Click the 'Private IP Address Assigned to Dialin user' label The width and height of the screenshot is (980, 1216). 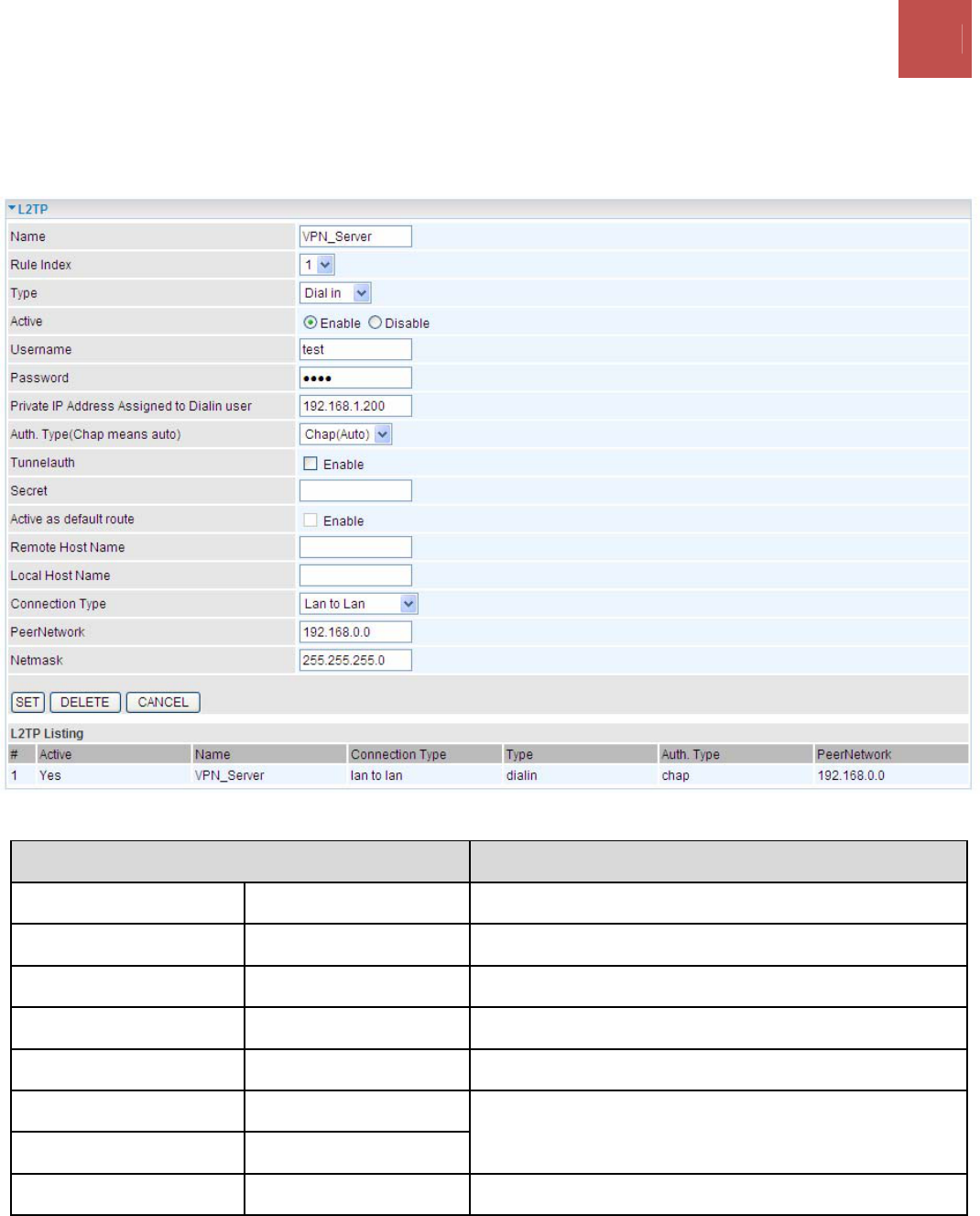[131, 406]
